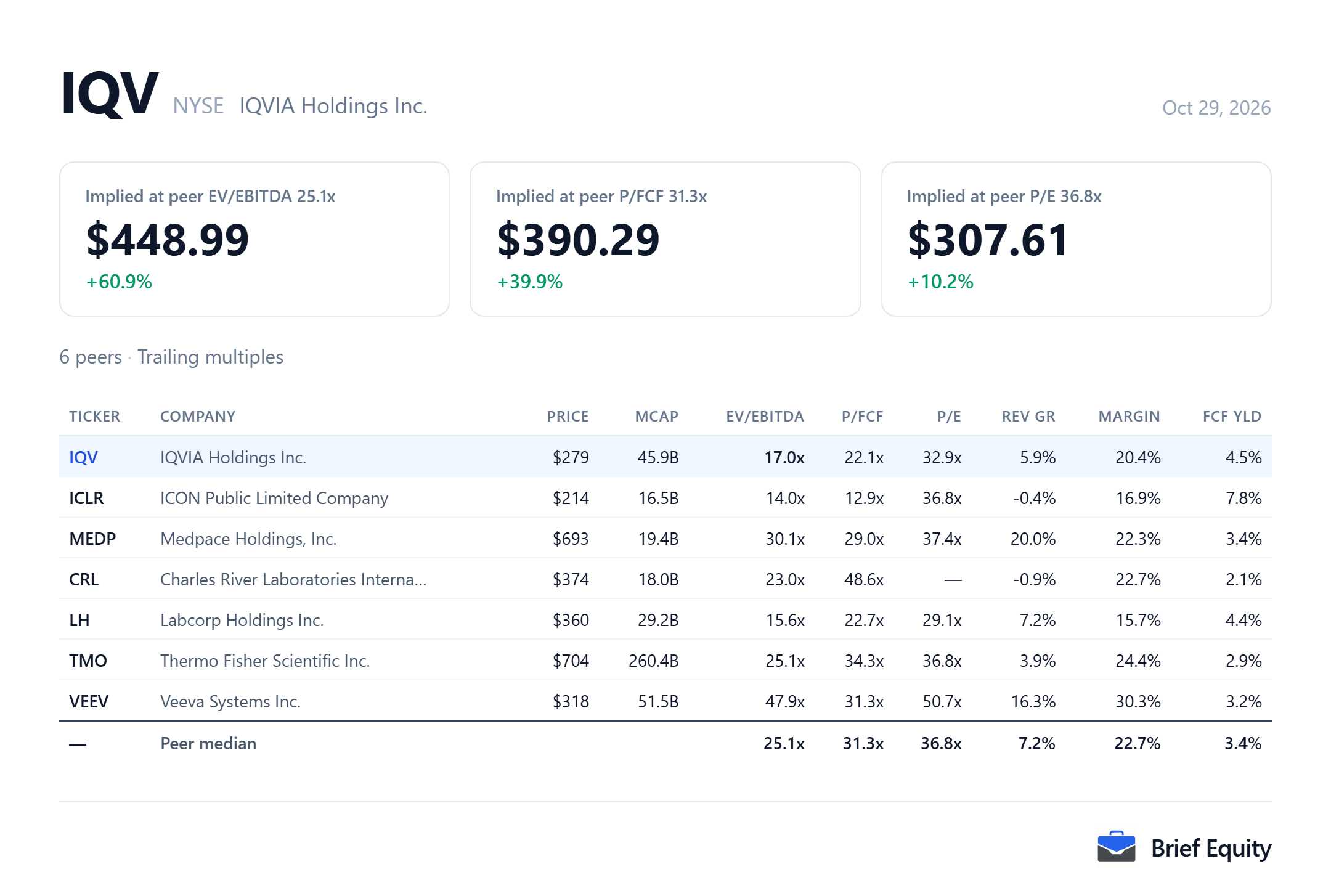The image size is (1331, 896).
Task: Click 'Implied at peer P/E 36.8x' label
Action: [1004, 197]
